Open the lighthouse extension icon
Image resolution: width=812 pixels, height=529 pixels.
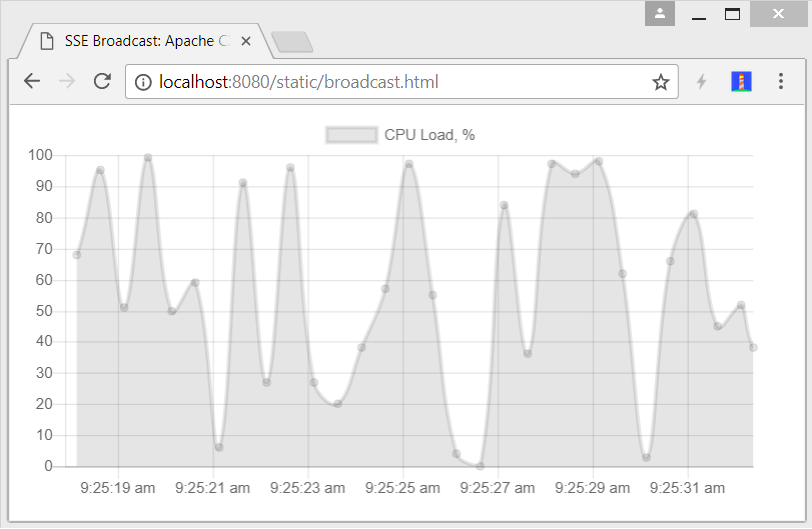(x=741, y=81)
